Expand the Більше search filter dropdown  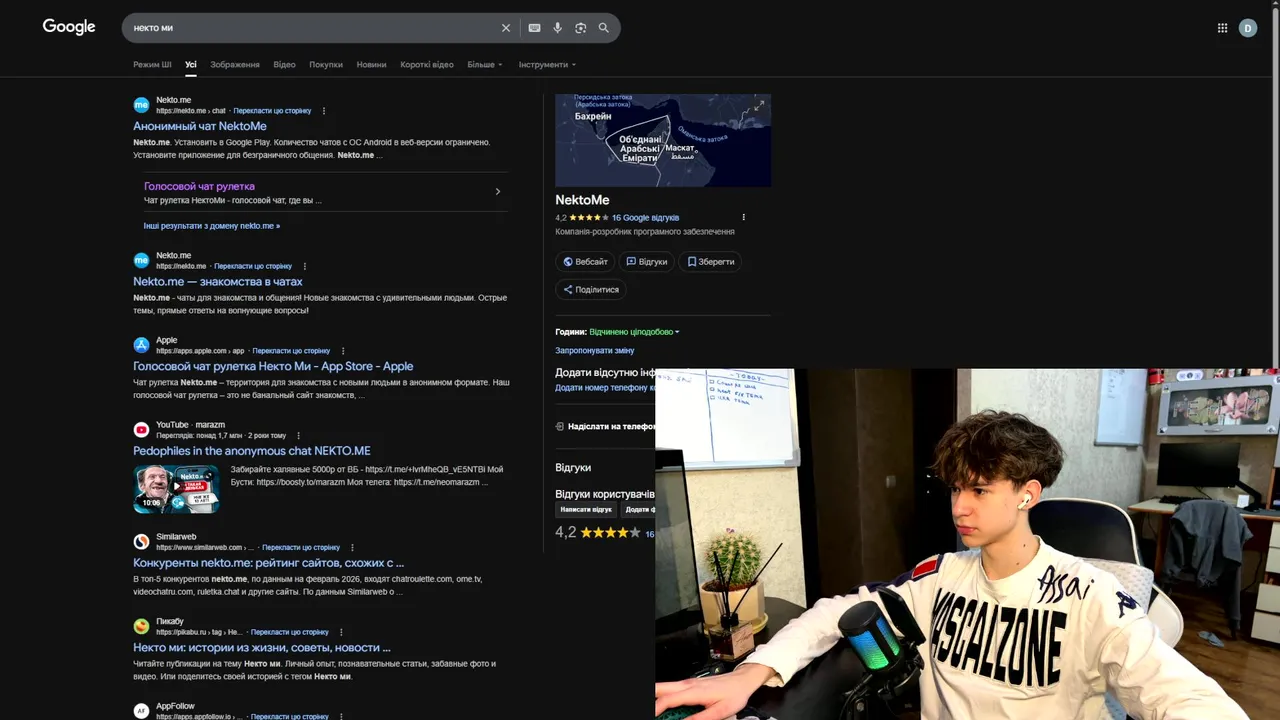(x=485, y=65)
